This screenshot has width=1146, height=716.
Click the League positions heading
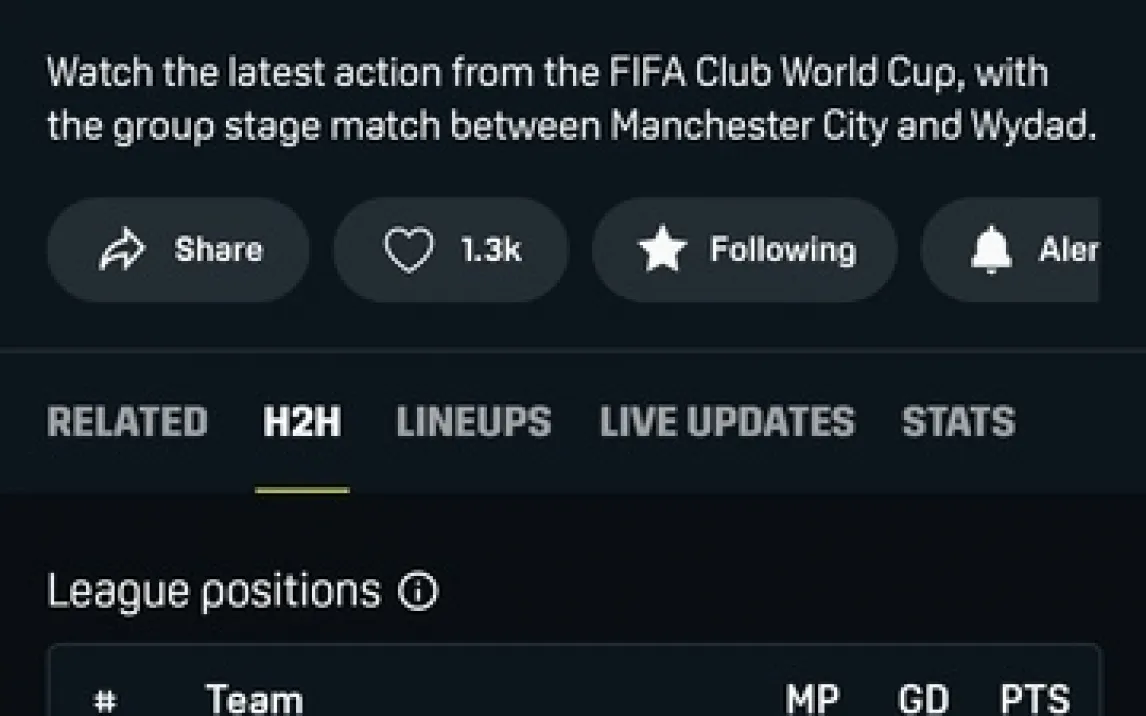tap(214, 590)
